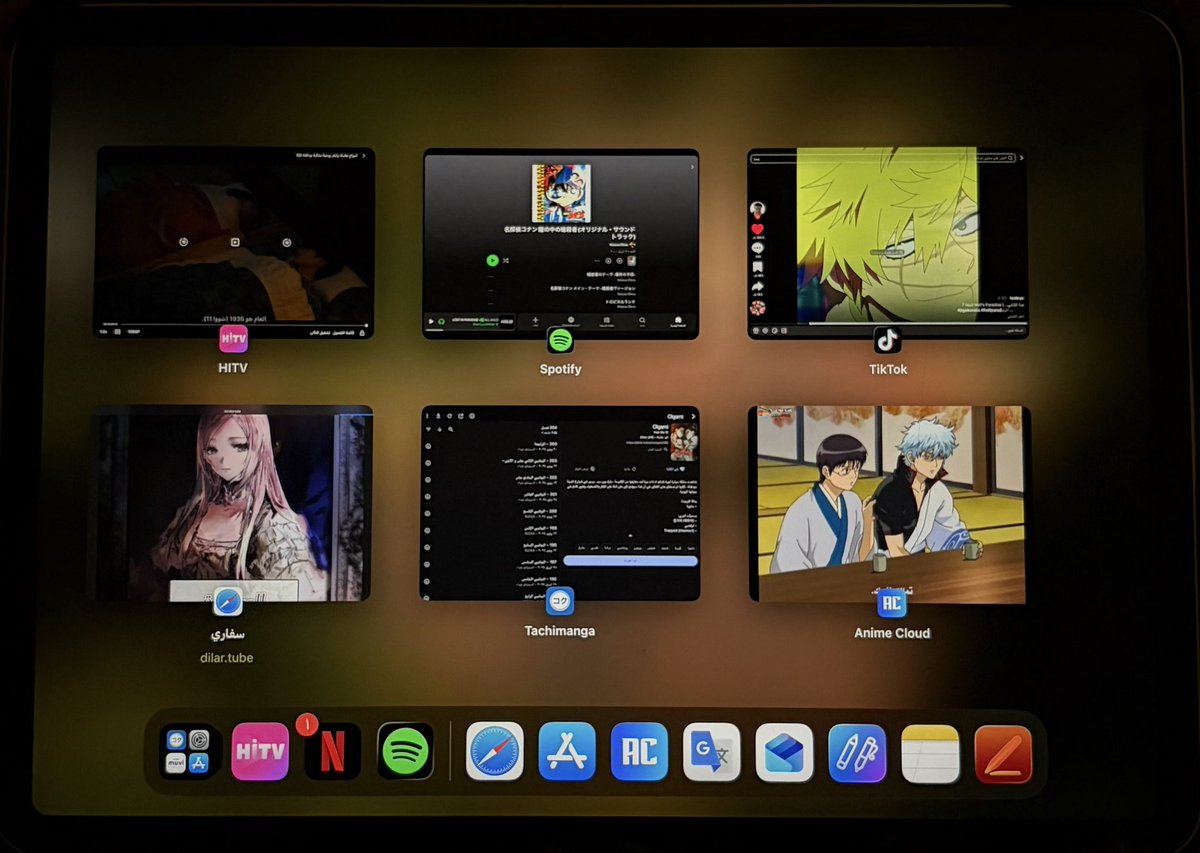Launch Netflix from the dock
Screen dimensions: 1200x853
coord(332,752)
